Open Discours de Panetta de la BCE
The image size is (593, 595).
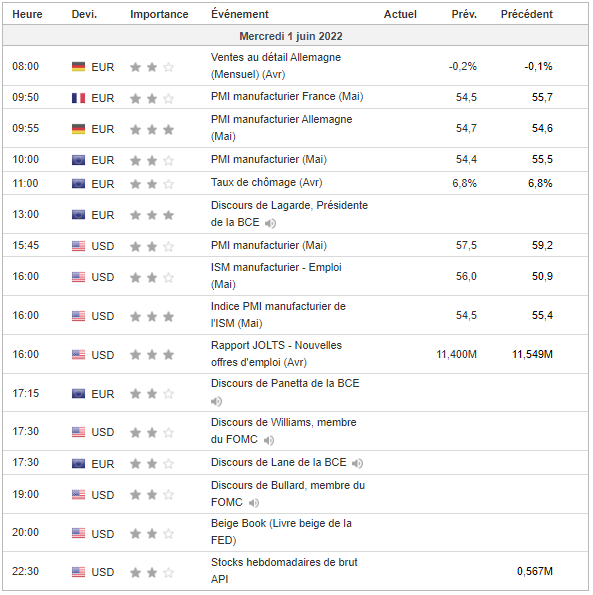coord(285,384)
